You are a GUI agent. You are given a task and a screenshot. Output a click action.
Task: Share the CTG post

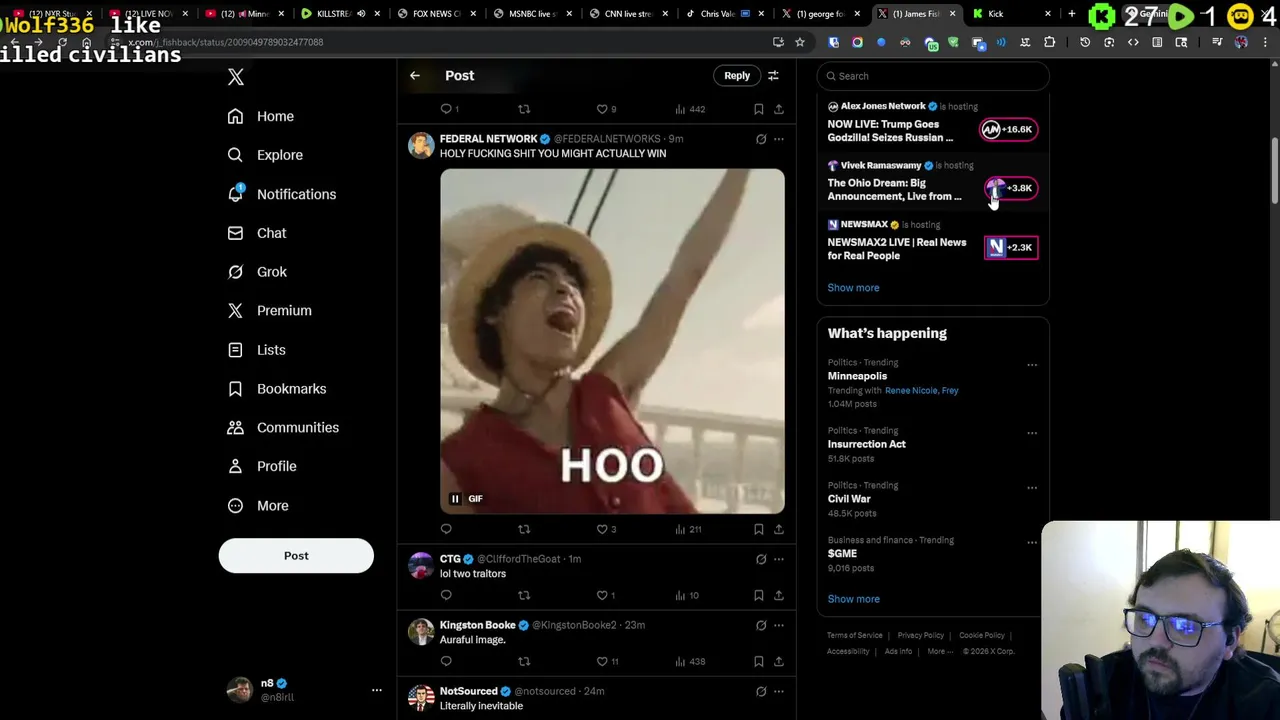pos(779,595)
